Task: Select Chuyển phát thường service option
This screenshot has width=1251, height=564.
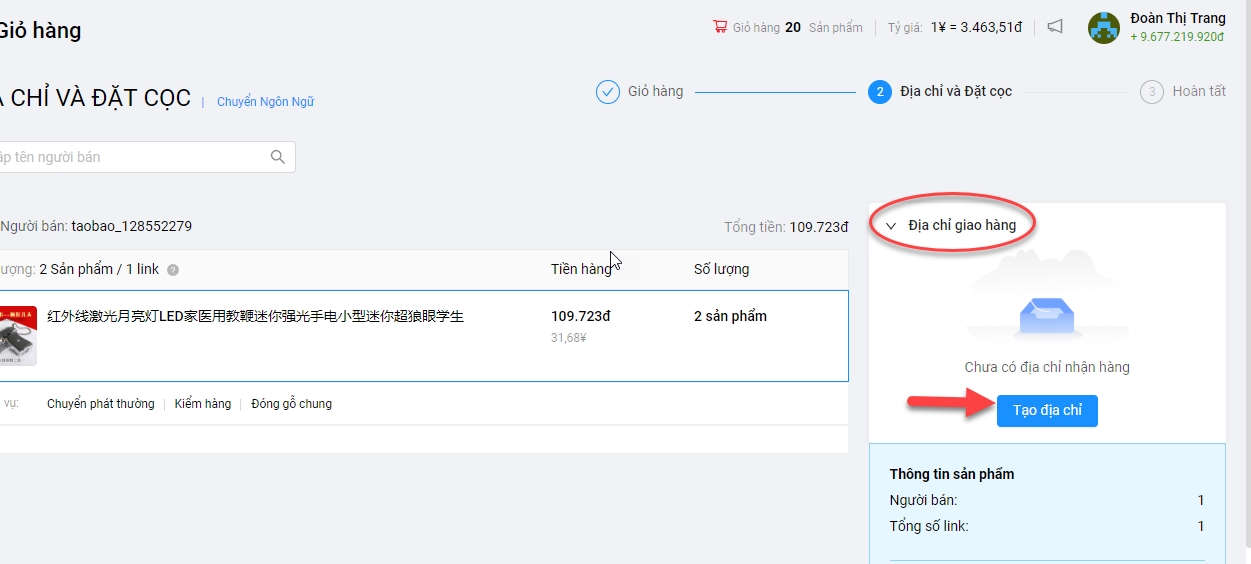Action: [x=100, y=404]
